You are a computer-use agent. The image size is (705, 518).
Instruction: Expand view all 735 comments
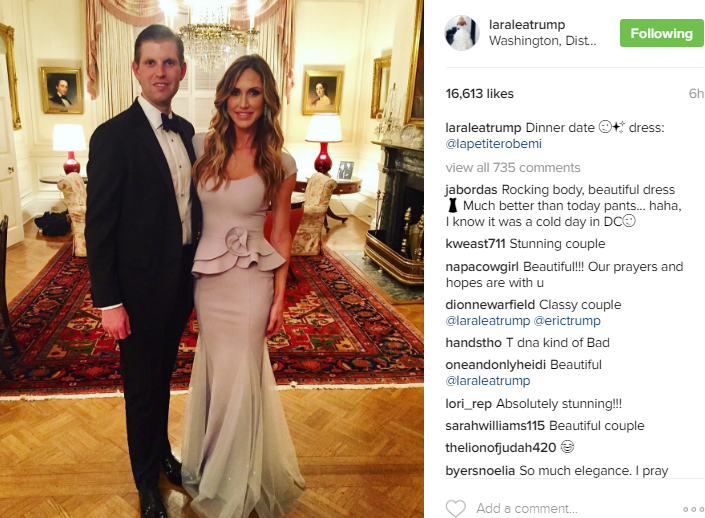513,168
